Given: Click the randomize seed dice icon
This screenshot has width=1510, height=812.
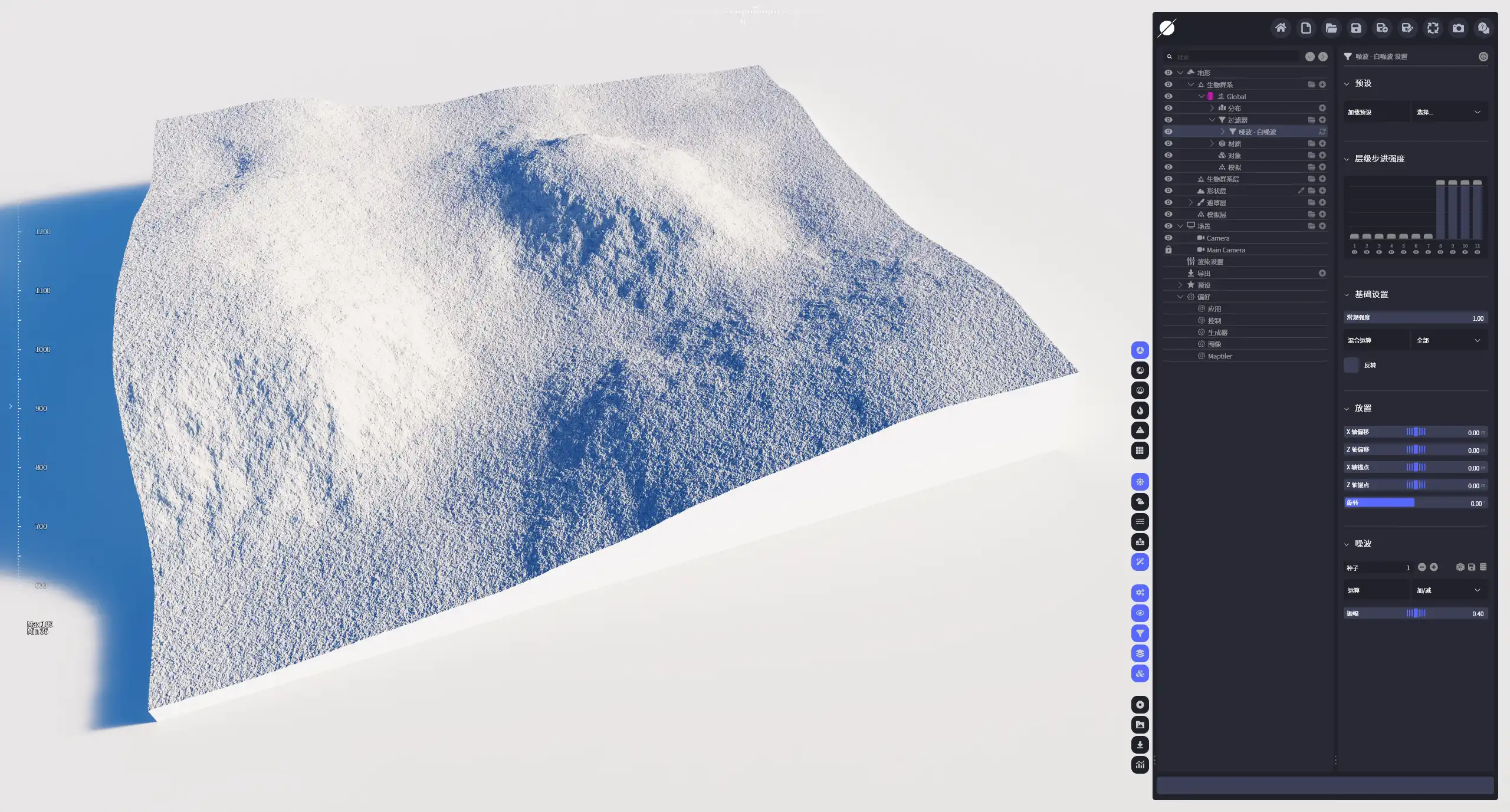Looking at the screenshot, I should coord(1460,567).
